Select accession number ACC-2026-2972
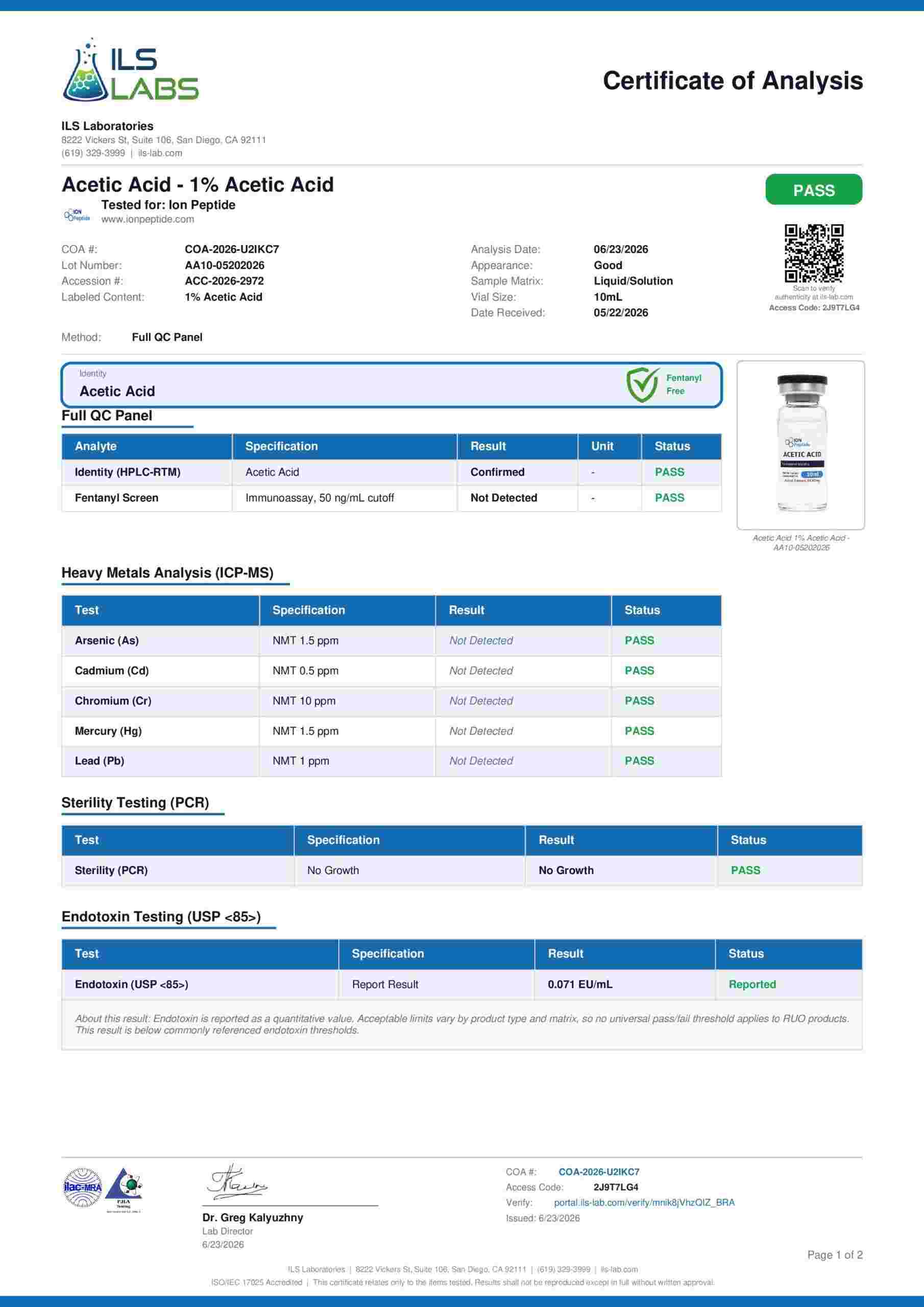The image size is (924, 1307). point(224,281)
